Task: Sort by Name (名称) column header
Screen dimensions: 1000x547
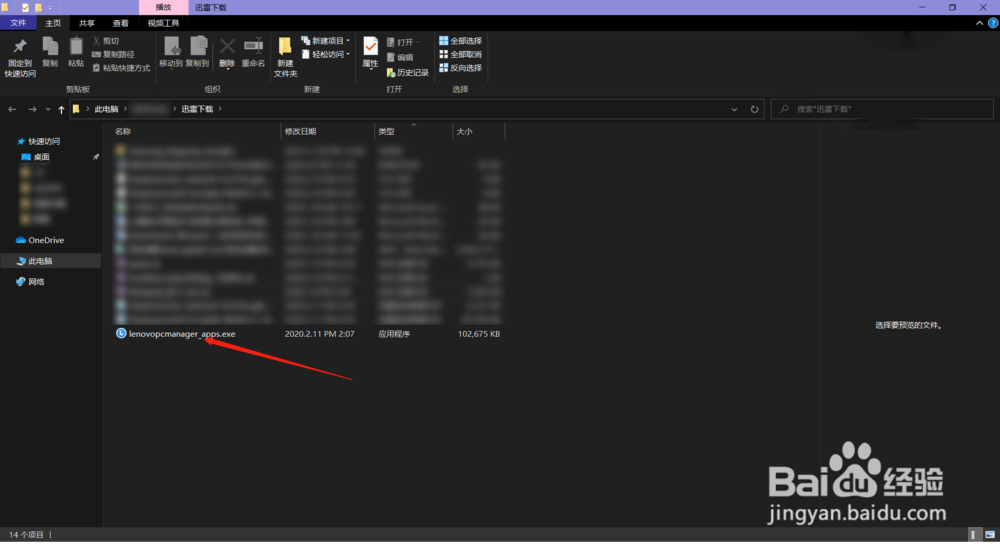Action: (195, 131)
